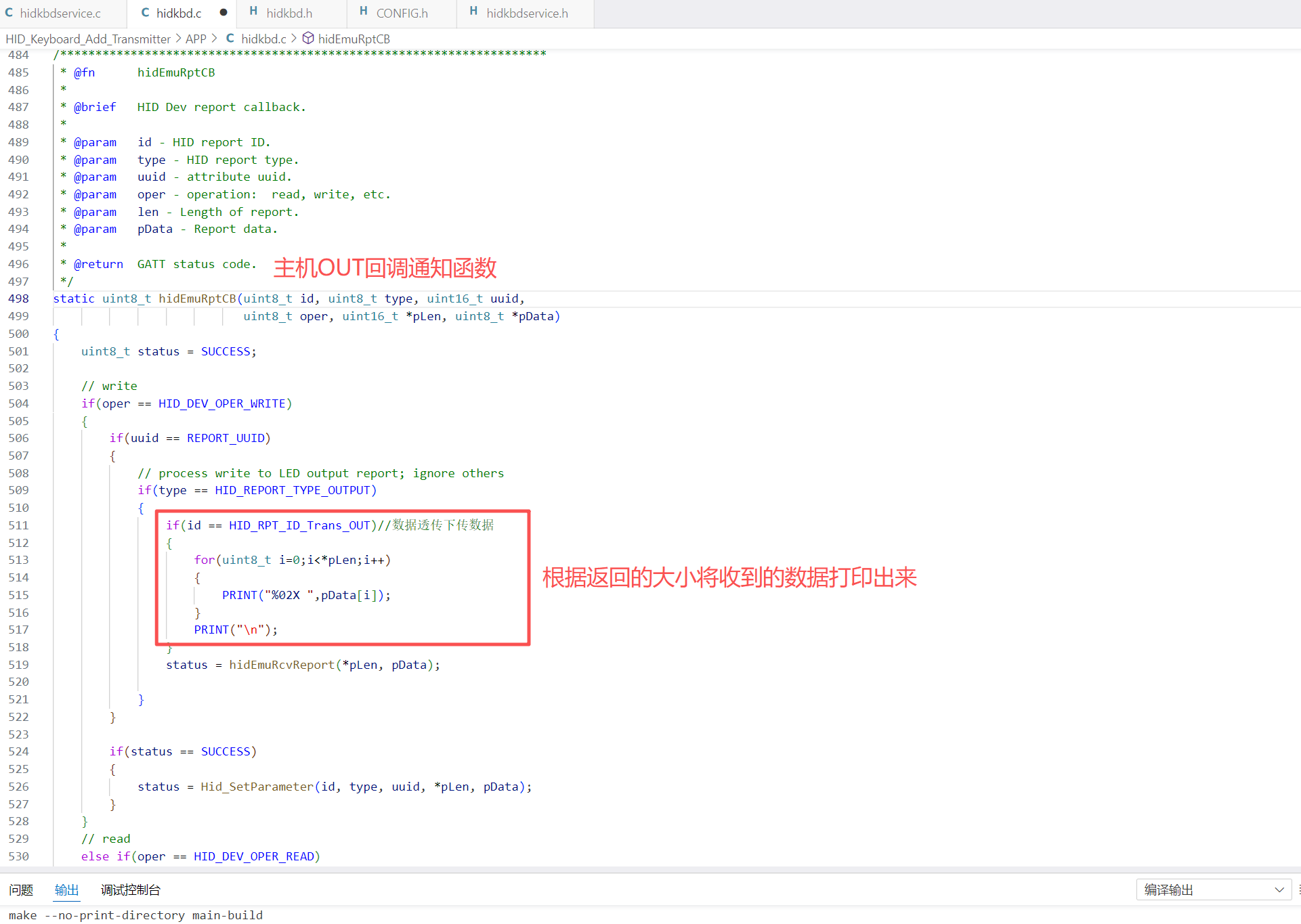This screenshot has width=1301, height=924.
Task: Click the hidEmuRptCB symbol breadcrumb icon
Action: point(308,39)
